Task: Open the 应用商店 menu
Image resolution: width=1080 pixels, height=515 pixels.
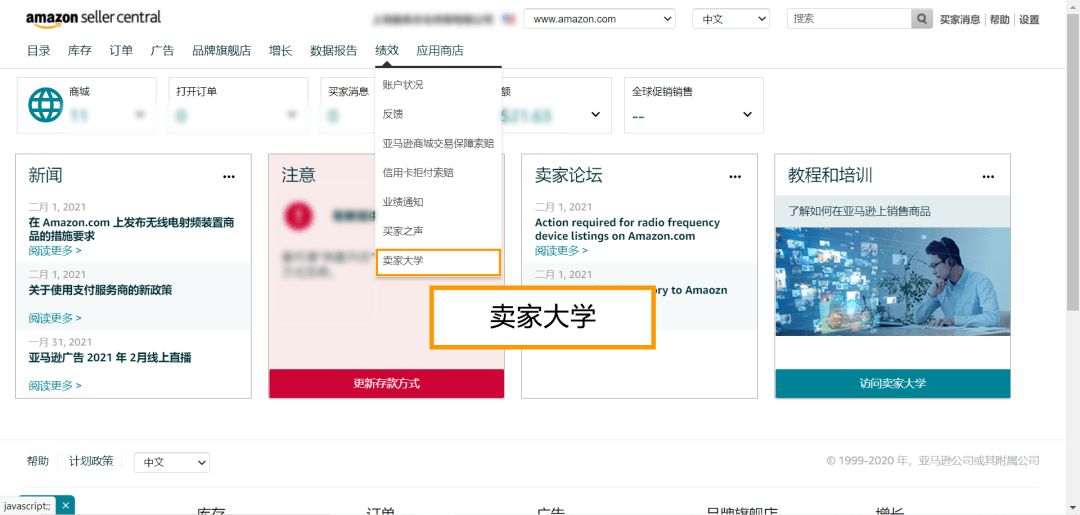Action: tap(440, 50)
